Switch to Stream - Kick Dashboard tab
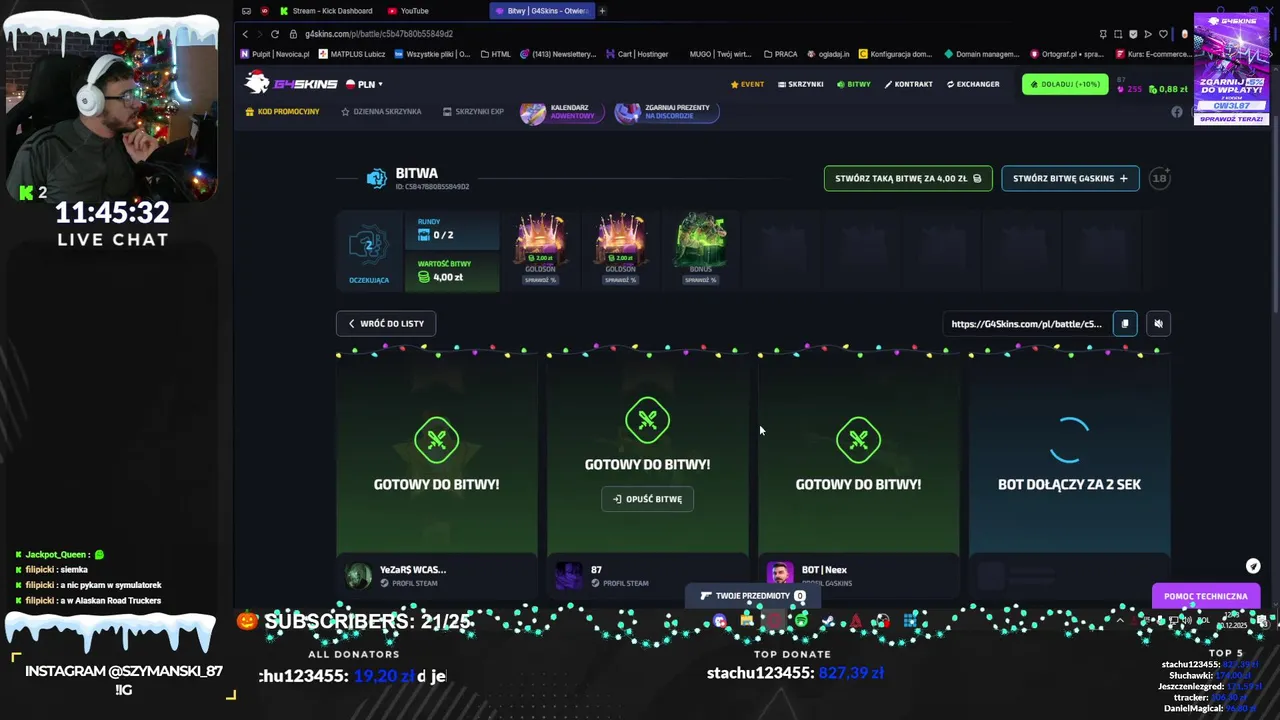 pos(325,11)
